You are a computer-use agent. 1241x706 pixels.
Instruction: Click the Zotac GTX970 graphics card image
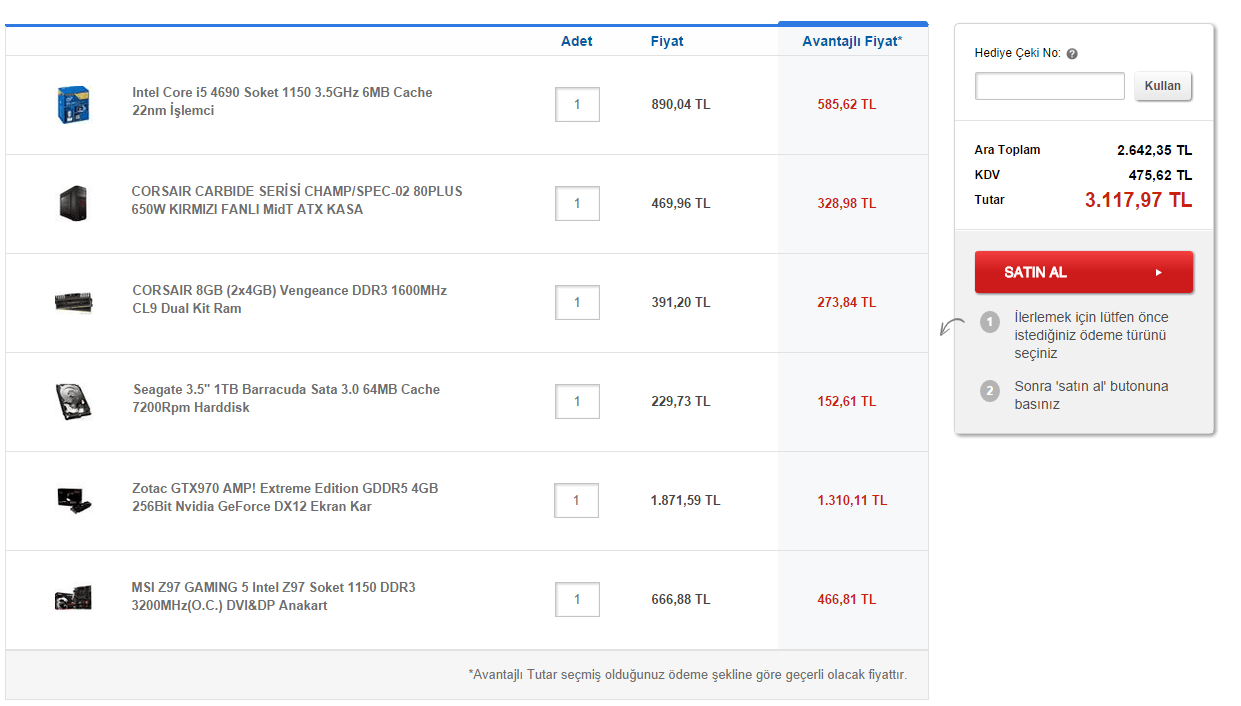pos(74,500)
